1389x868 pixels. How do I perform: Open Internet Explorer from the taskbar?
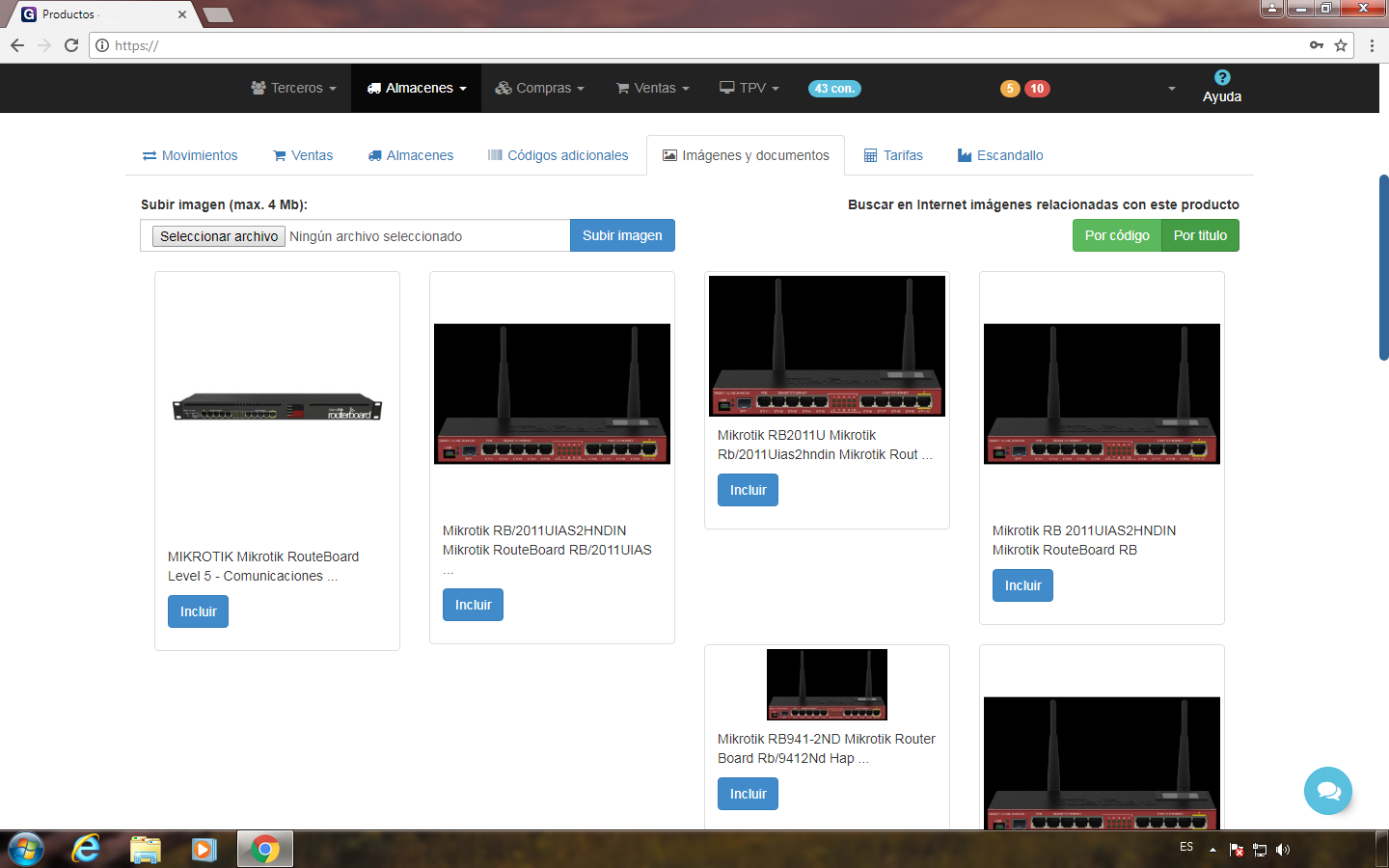[x=86, y=849]
